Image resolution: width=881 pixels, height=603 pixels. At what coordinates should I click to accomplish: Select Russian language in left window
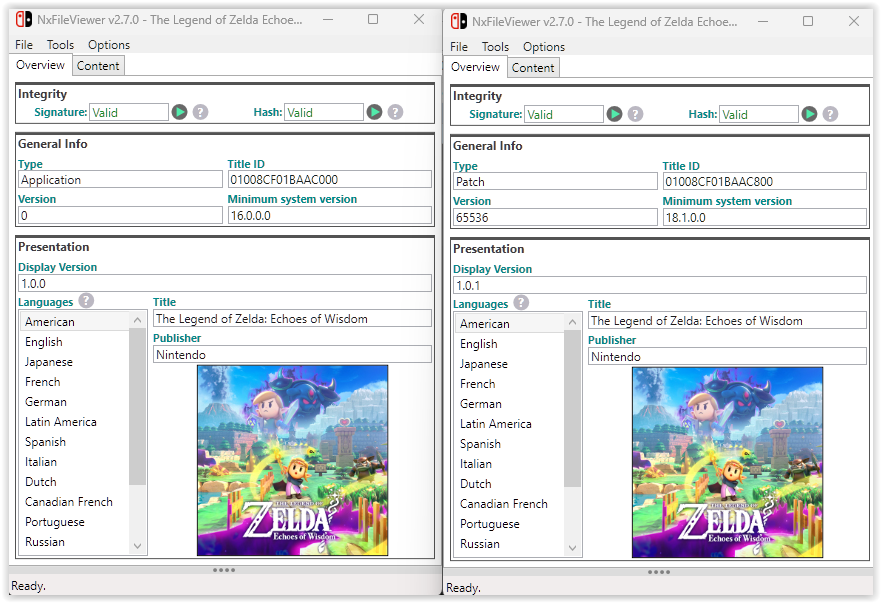pos(75,542)
